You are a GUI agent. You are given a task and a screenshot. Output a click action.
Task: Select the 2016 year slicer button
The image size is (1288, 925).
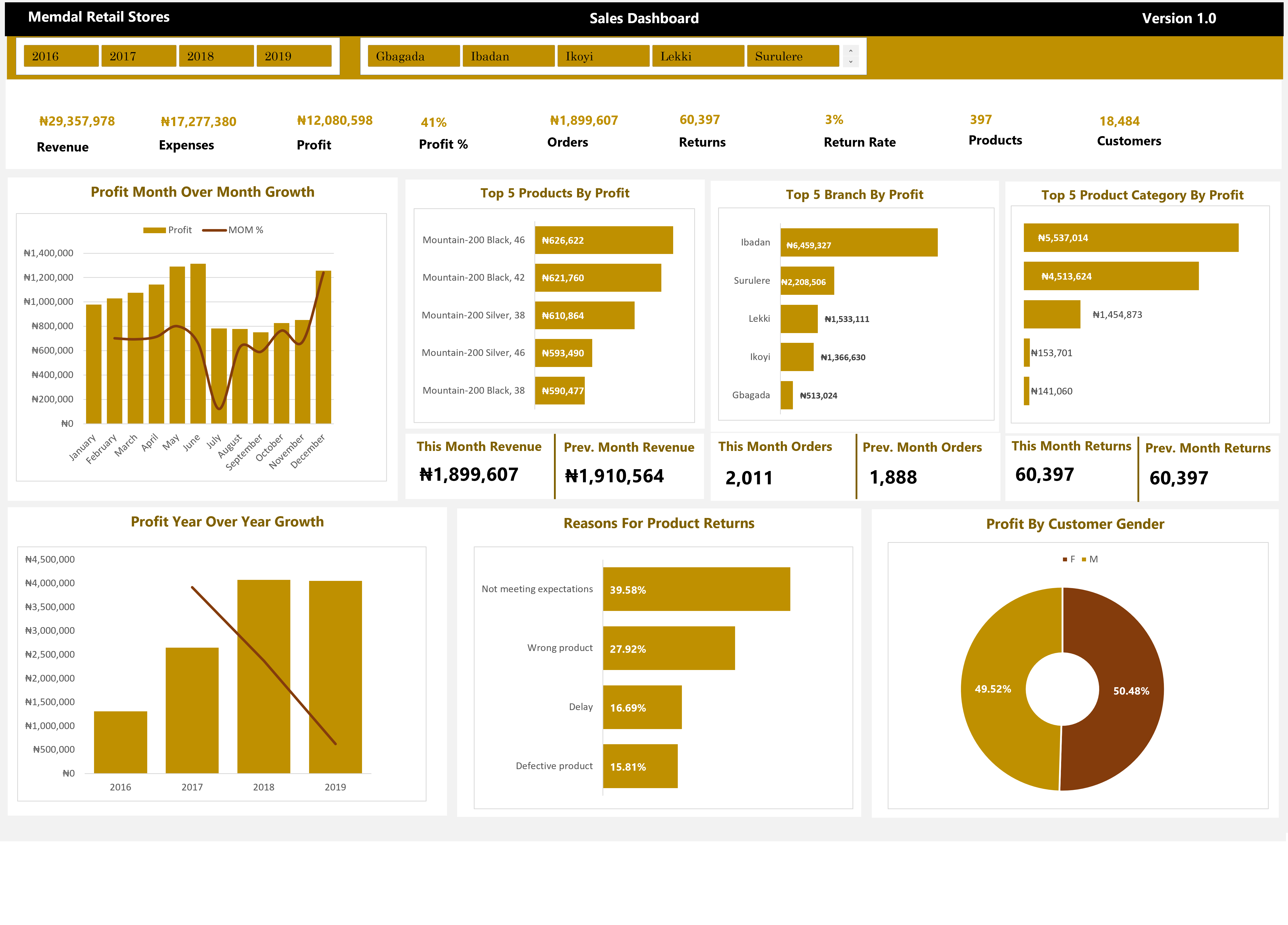(x=61, y=56)
